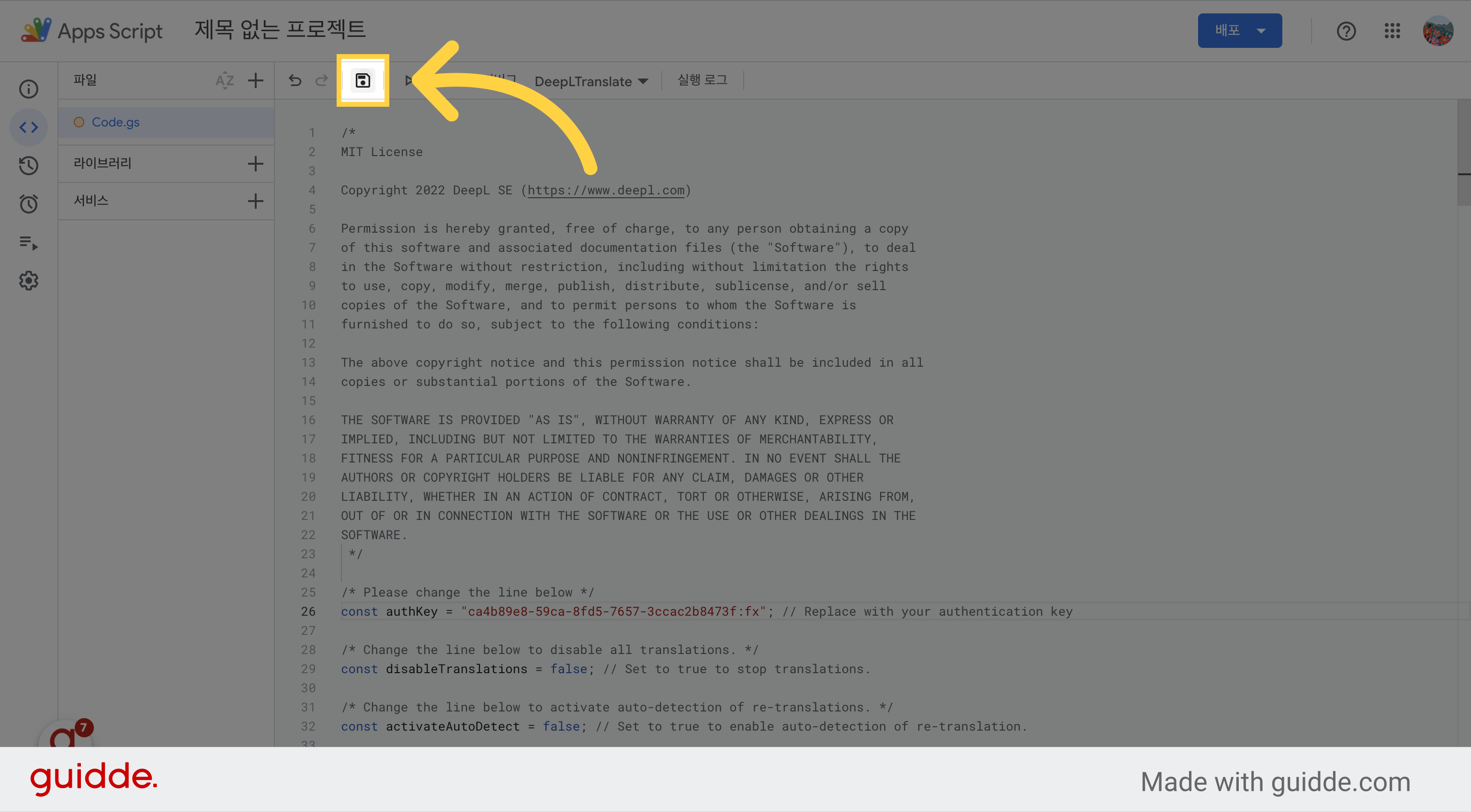This screenshot has width=1471, height=812.
Task: Add a new file with plus icon
Action: (255, 80)
